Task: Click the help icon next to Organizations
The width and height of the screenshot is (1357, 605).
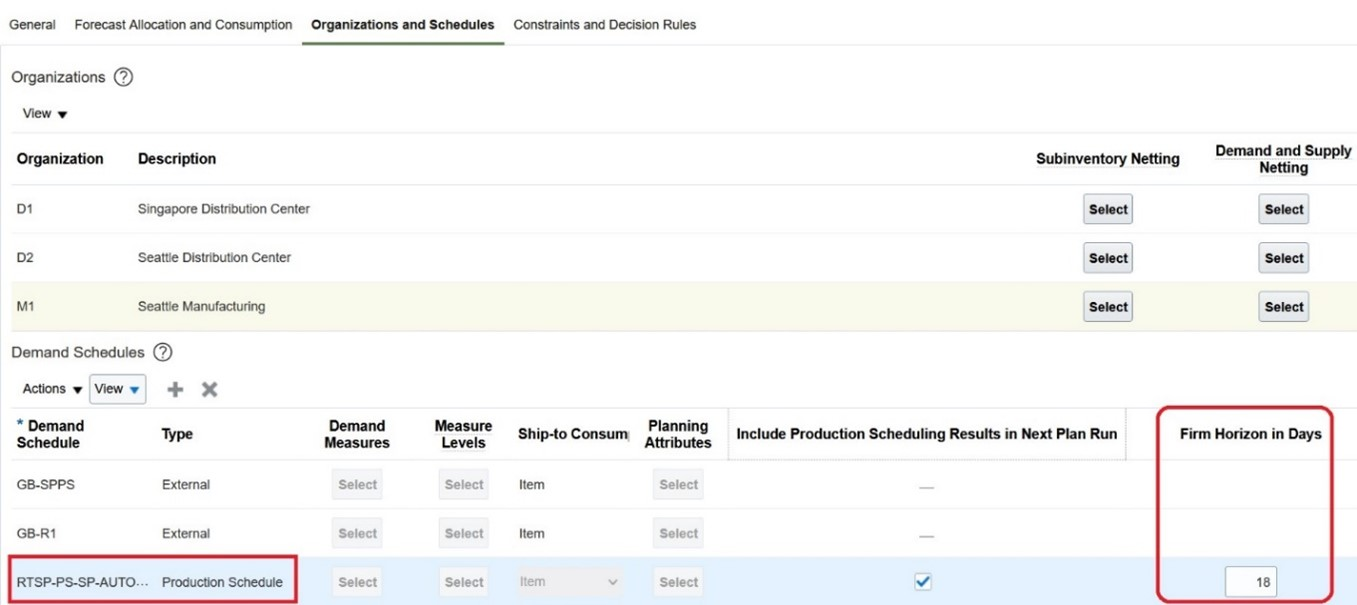Action: click(x=123, y=77)
